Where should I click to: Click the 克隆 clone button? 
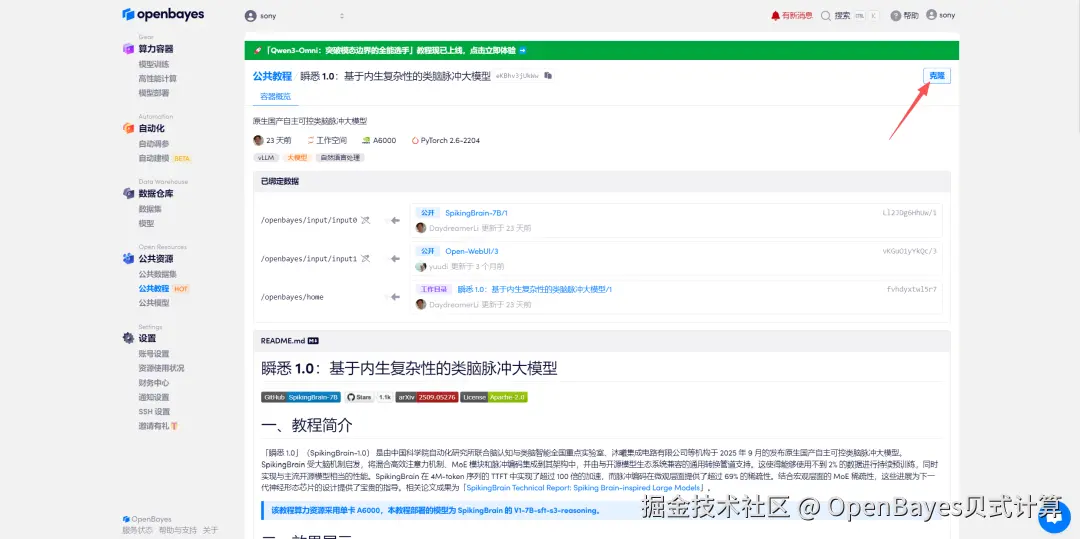pos(937,76)
